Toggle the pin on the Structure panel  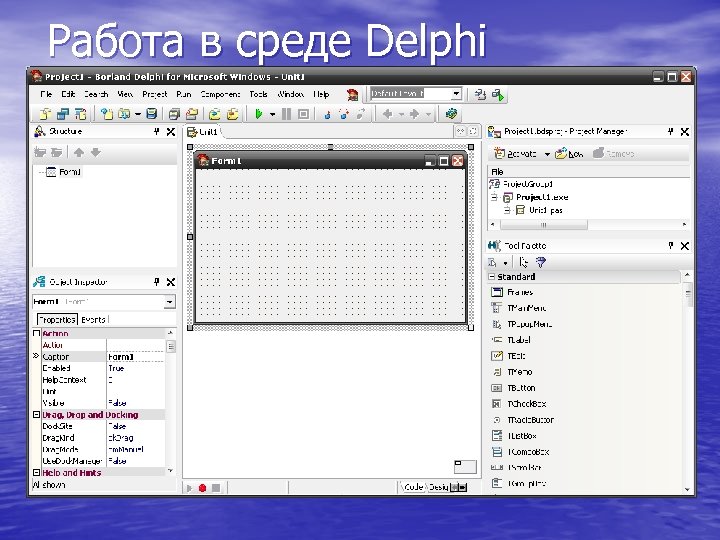157,132
